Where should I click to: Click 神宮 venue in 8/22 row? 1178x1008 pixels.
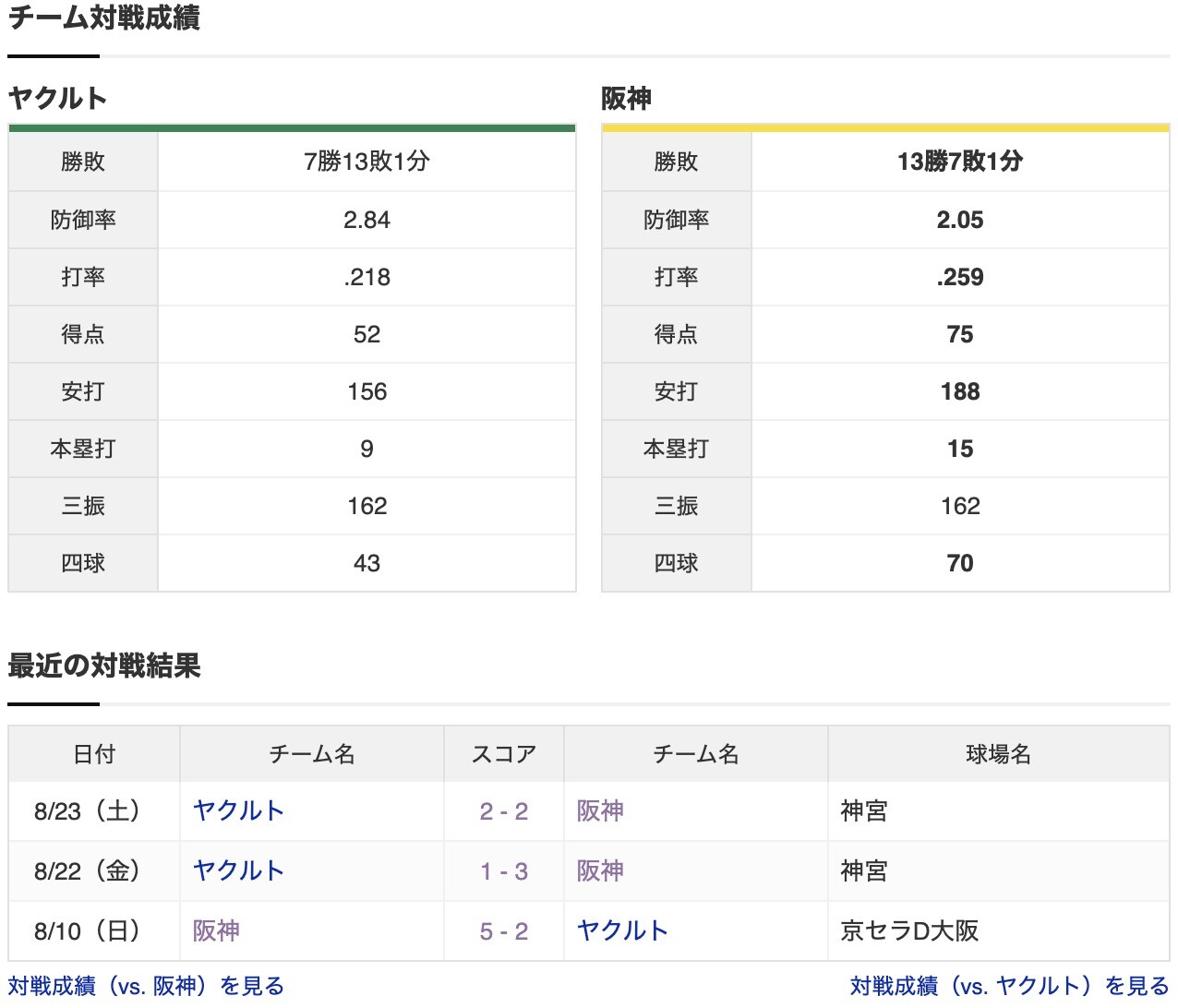click(864, 870)
